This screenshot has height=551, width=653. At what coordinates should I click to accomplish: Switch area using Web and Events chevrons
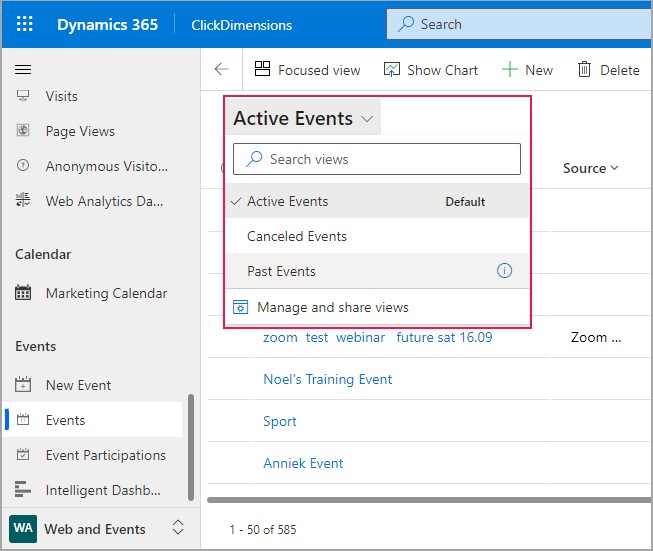pos(178,527)
